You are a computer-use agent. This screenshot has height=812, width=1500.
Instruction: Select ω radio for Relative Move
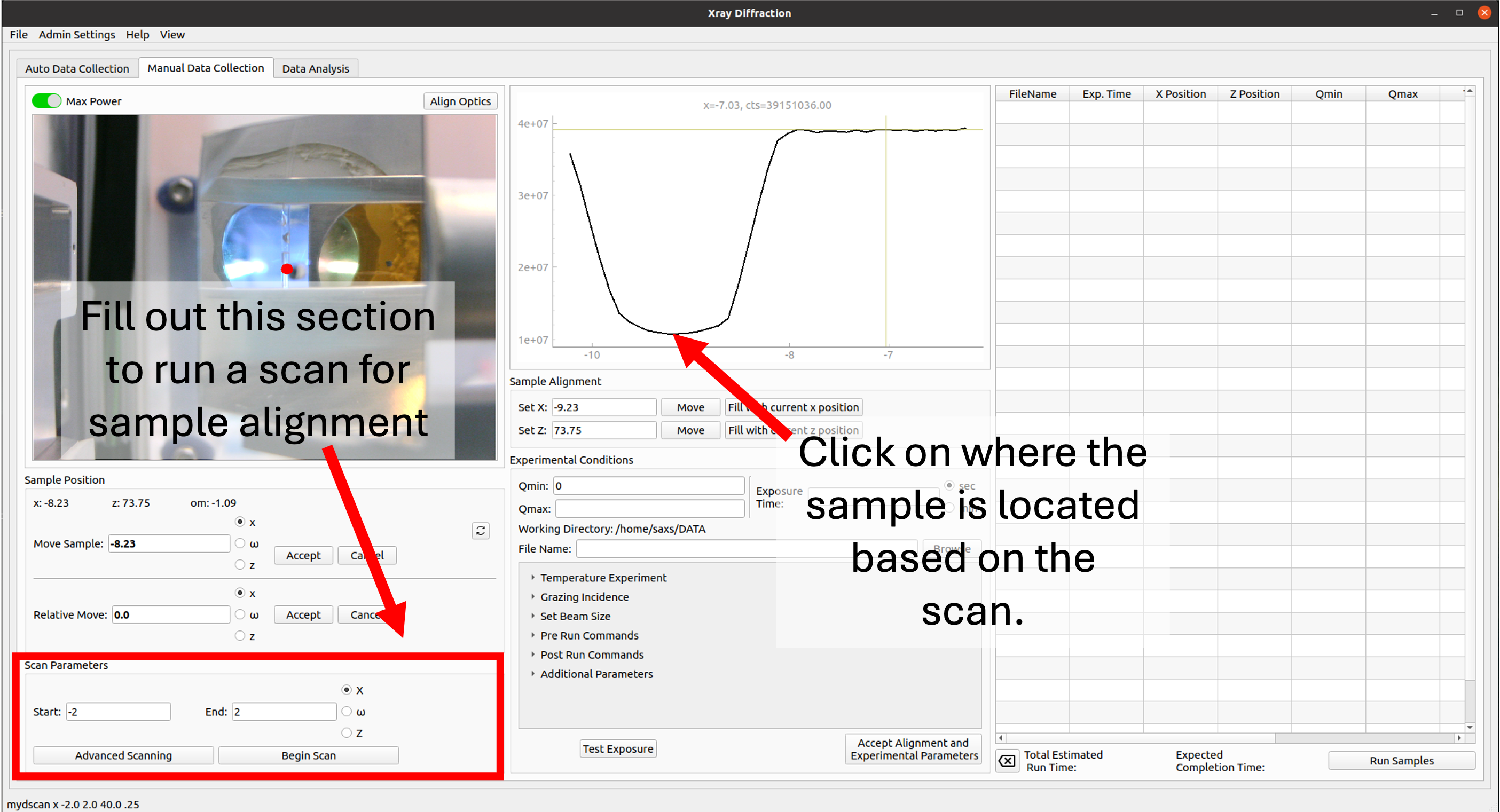(240, 614)
